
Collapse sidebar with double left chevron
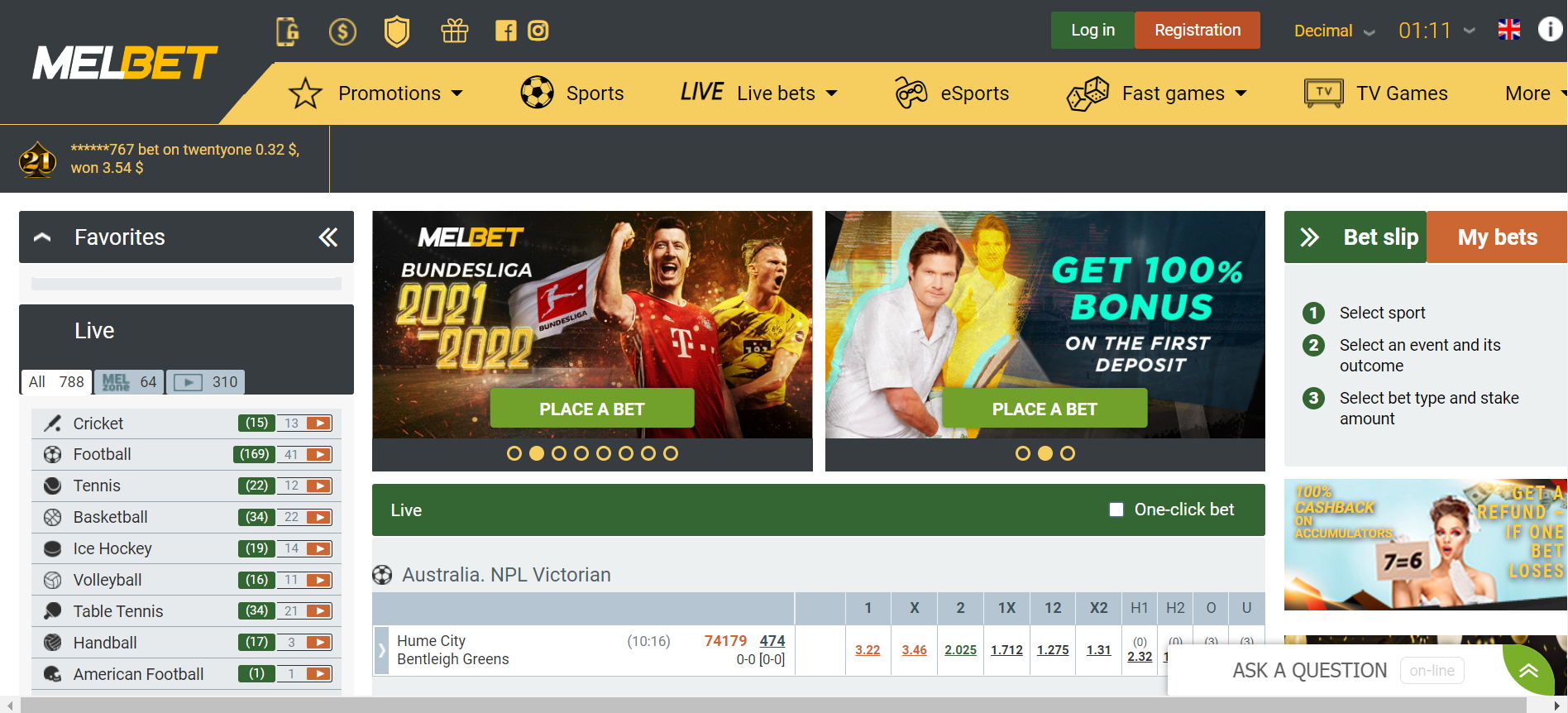coord(328,237)
